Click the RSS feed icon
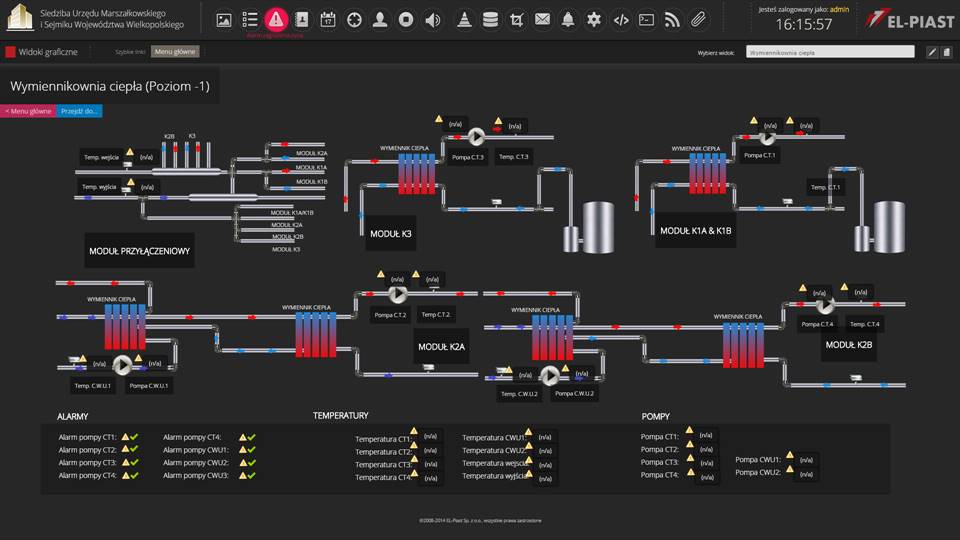Screen dimensions: 960x540 (672, 19)
